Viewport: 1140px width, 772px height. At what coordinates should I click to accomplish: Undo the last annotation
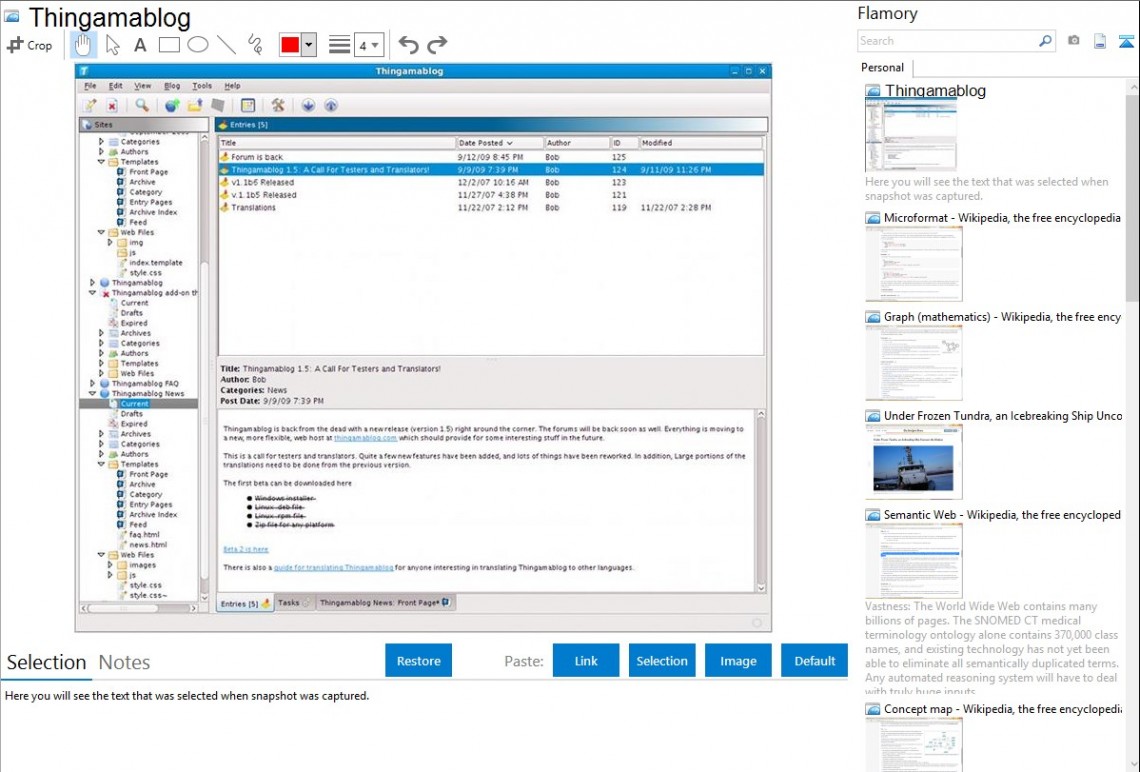pos(408,45)
